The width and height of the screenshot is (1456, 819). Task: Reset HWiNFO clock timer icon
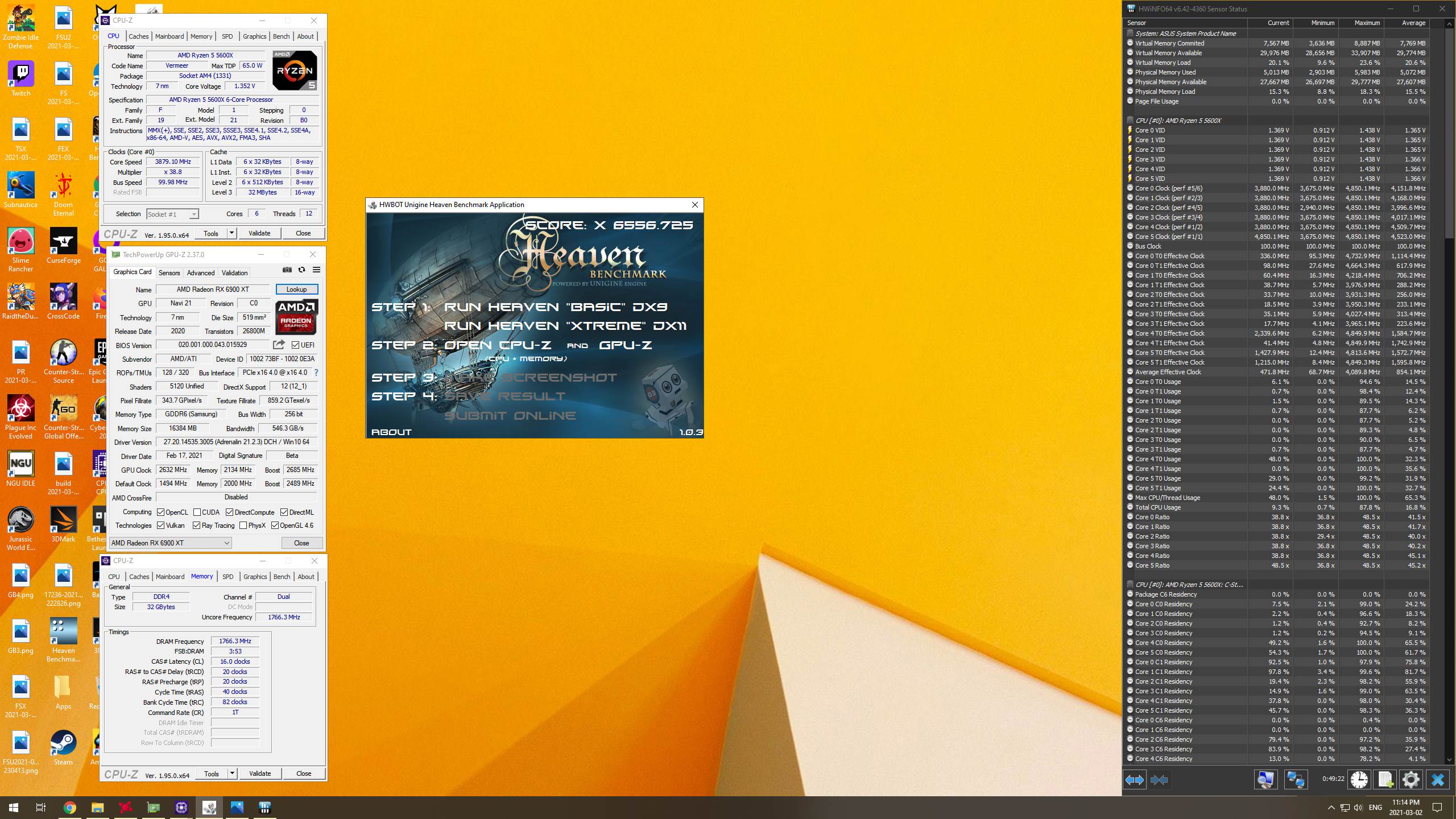pos(1359,780)
